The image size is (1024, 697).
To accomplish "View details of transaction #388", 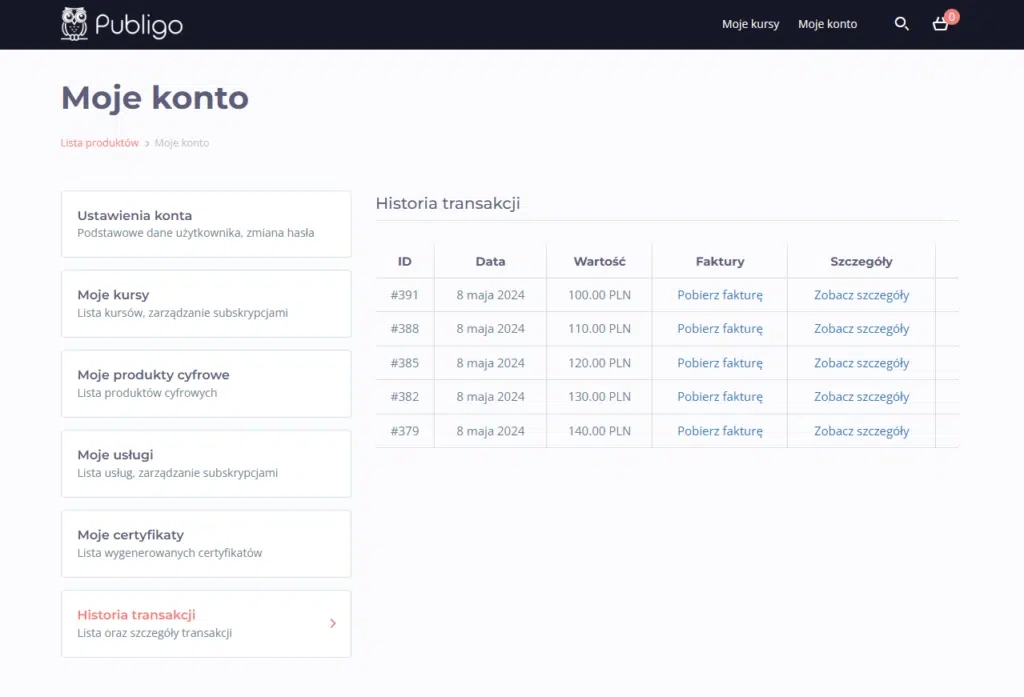I will click(861, 329).
